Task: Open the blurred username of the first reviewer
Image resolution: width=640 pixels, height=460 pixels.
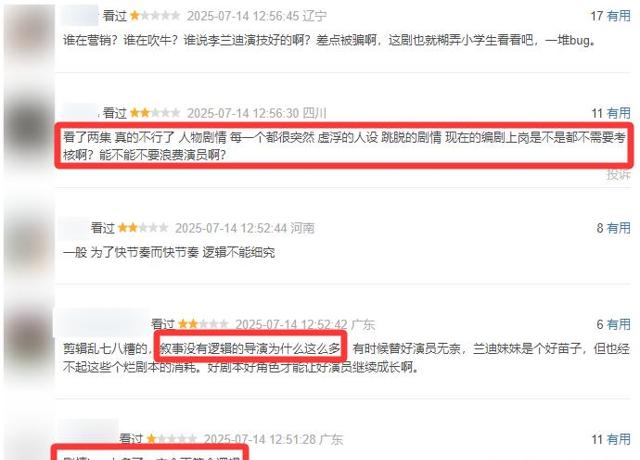Action: [x=80, y=16]
